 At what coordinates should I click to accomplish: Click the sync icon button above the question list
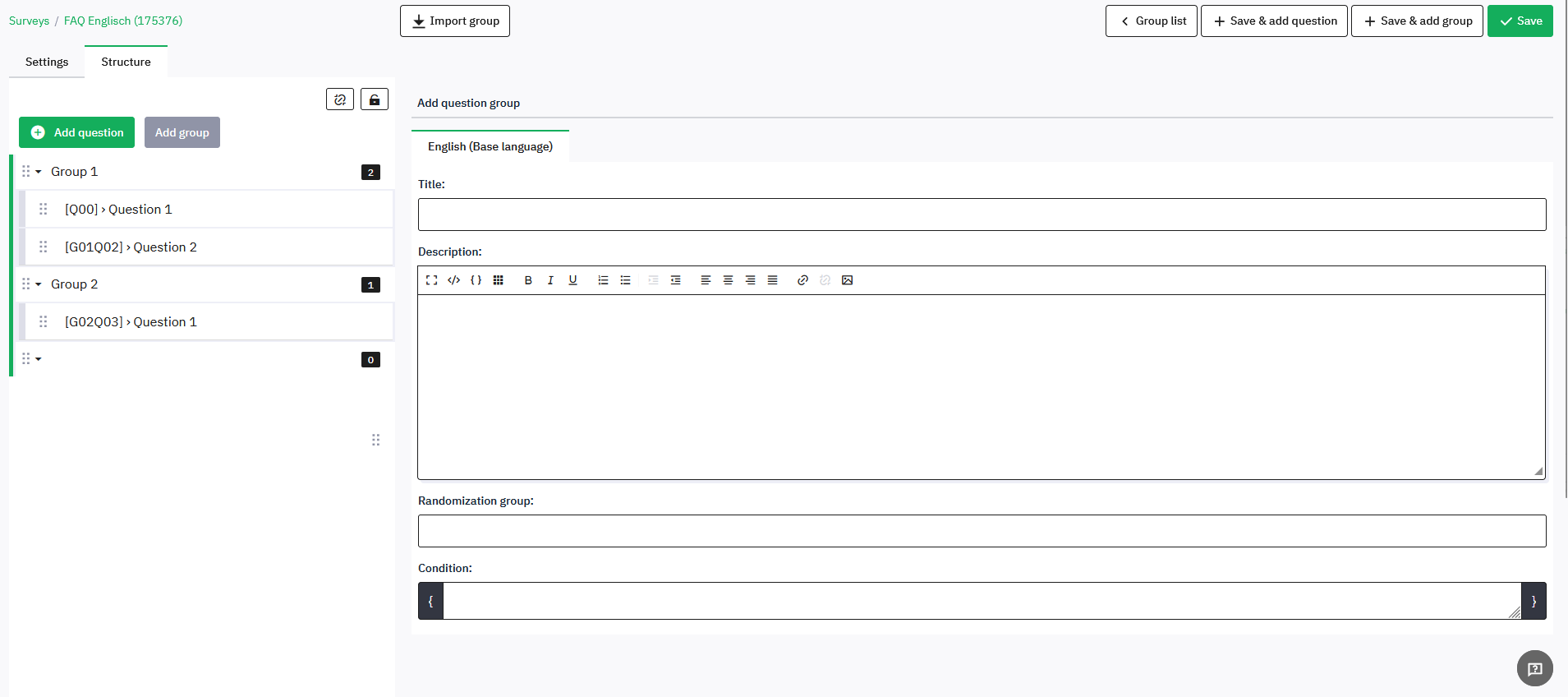[x=340, y=99]
